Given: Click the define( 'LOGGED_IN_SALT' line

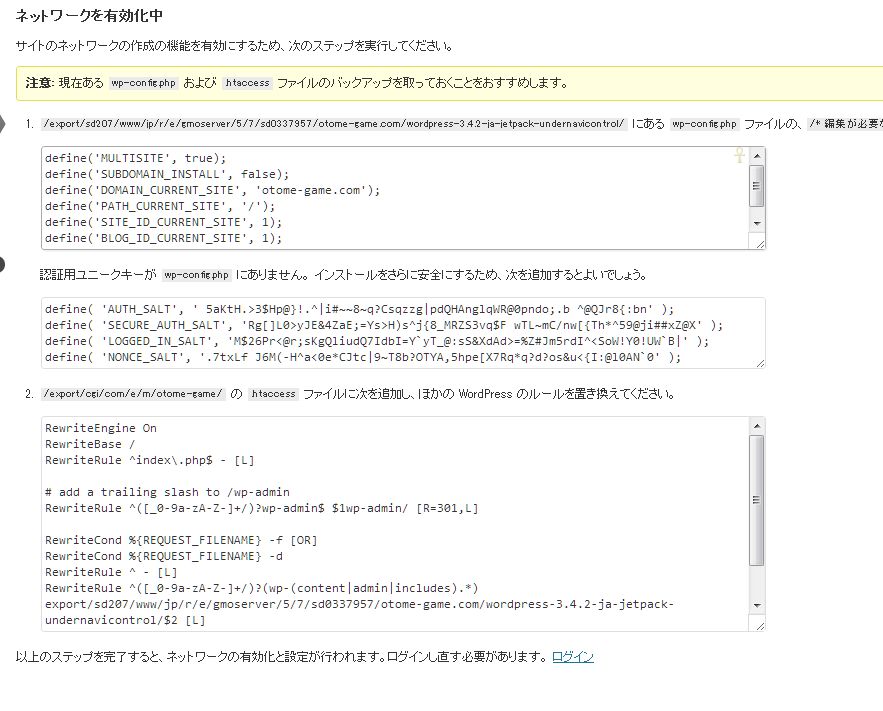Looking at the screenshot, I should (377, 341).
